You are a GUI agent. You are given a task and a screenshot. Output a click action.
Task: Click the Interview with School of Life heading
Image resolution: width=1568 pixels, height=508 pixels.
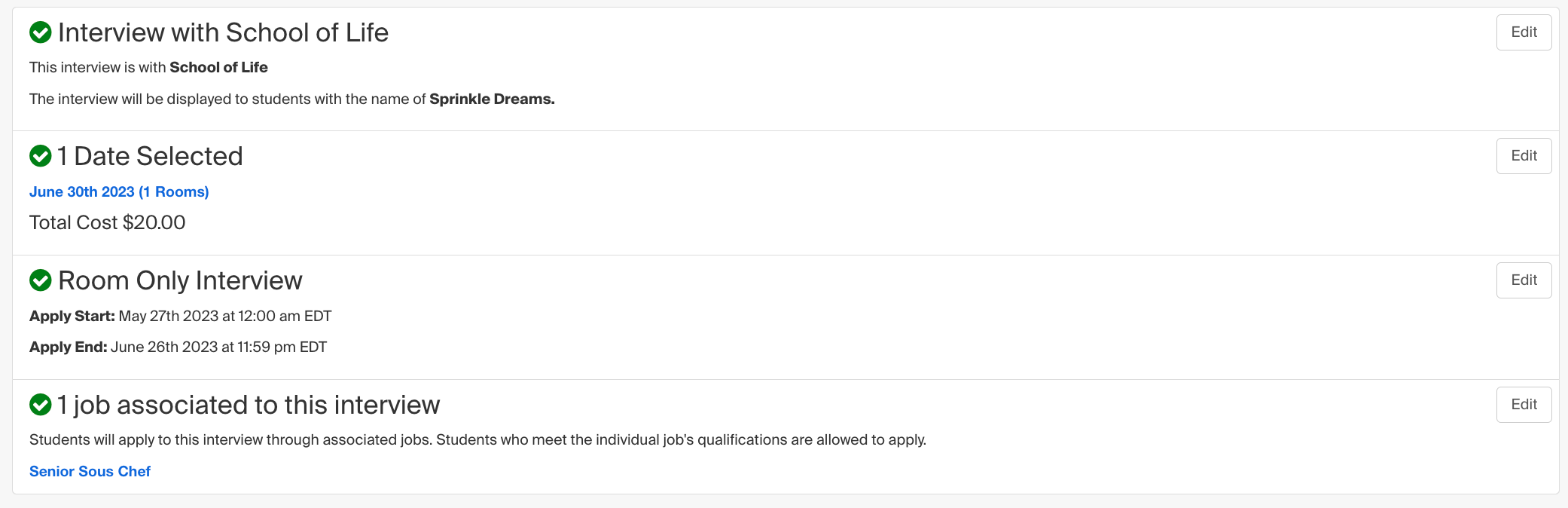[223, 32]
